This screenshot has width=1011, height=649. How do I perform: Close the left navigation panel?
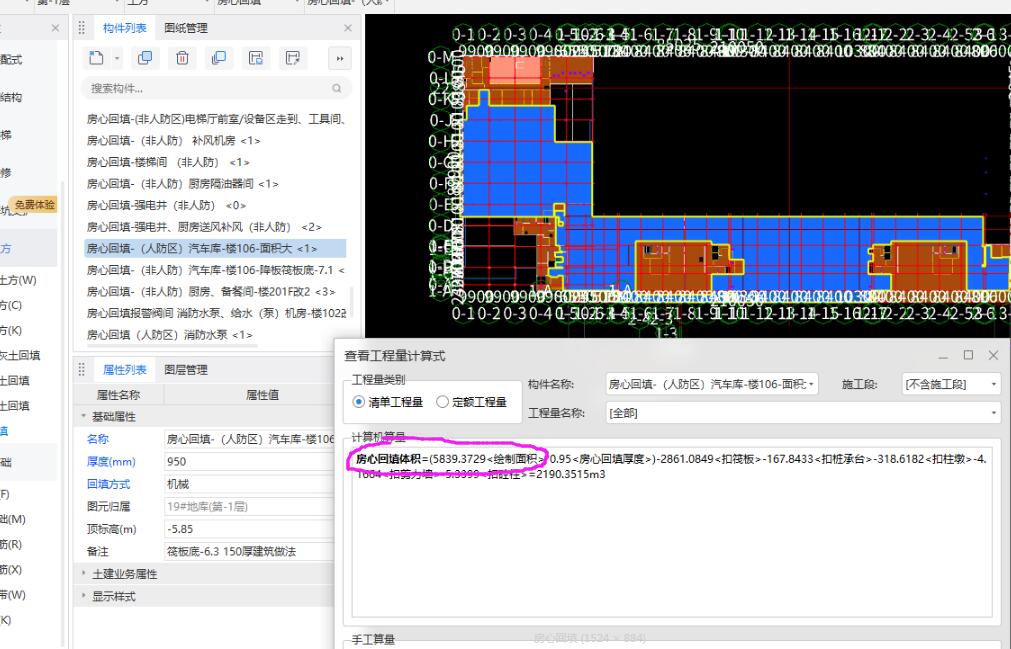(55, 28)
